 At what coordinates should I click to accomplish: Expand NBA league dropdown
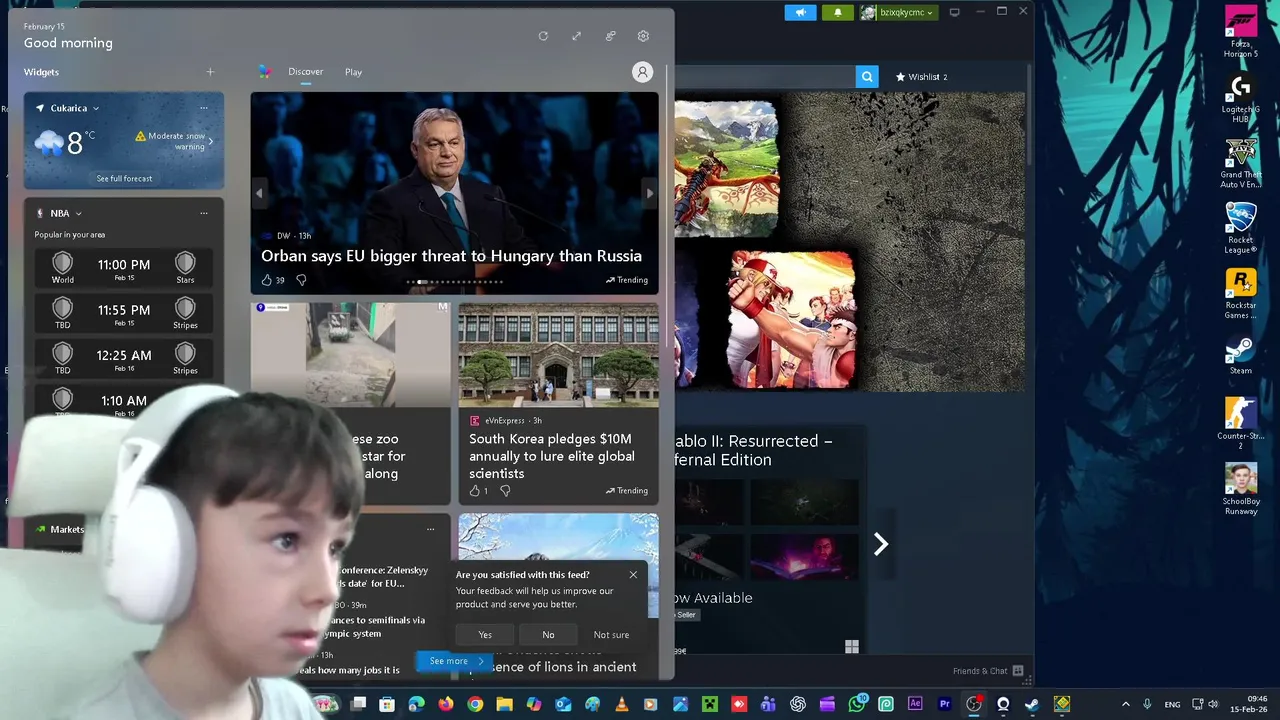pos(78,213)
